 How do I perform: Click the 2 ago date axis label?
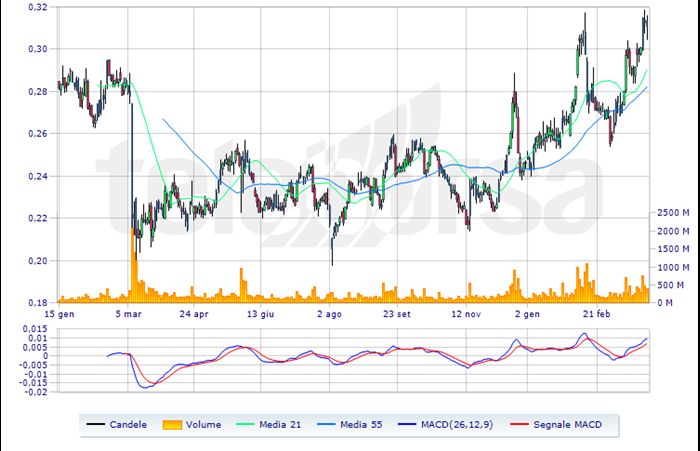pos(329,313)
